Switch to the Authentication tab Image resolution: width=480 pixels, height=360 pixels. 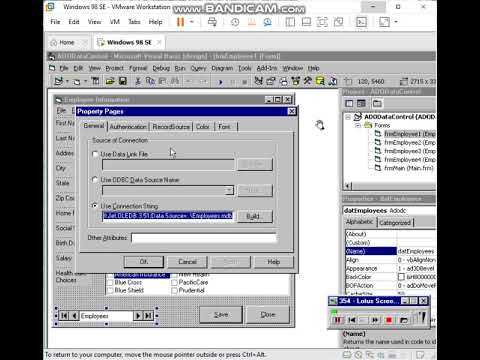[128, 127]
